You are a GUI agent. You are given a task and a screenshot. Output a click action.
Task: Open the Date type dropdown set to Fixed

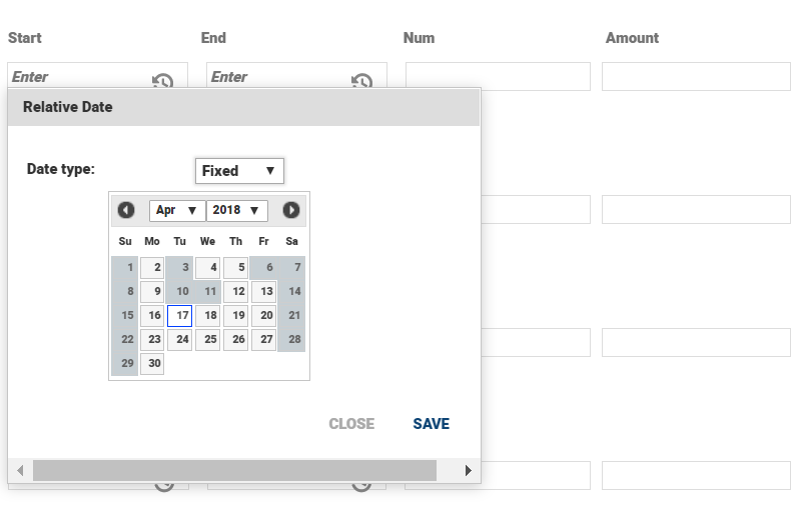239,171
